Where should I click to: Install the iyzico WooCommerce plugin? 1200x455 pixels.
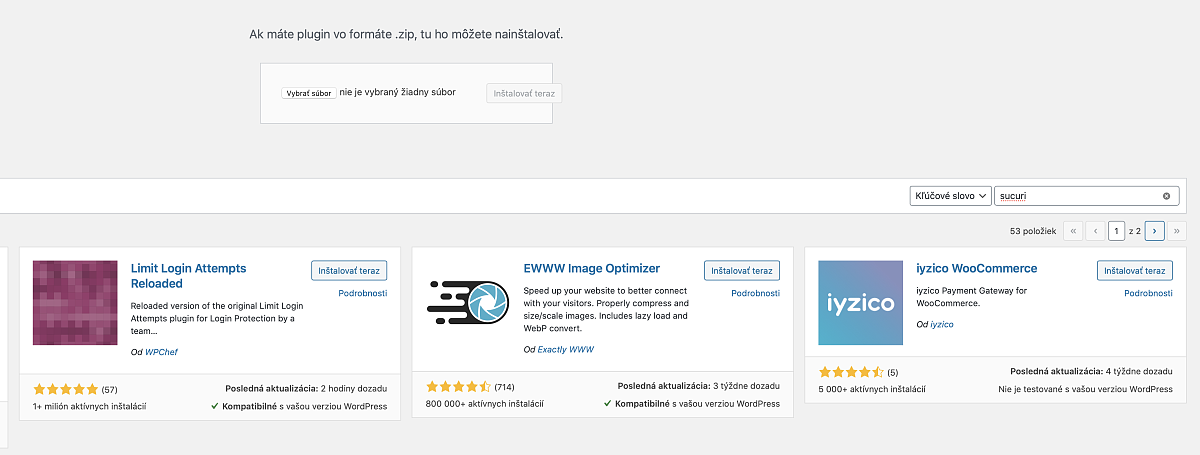point(1134,270)
